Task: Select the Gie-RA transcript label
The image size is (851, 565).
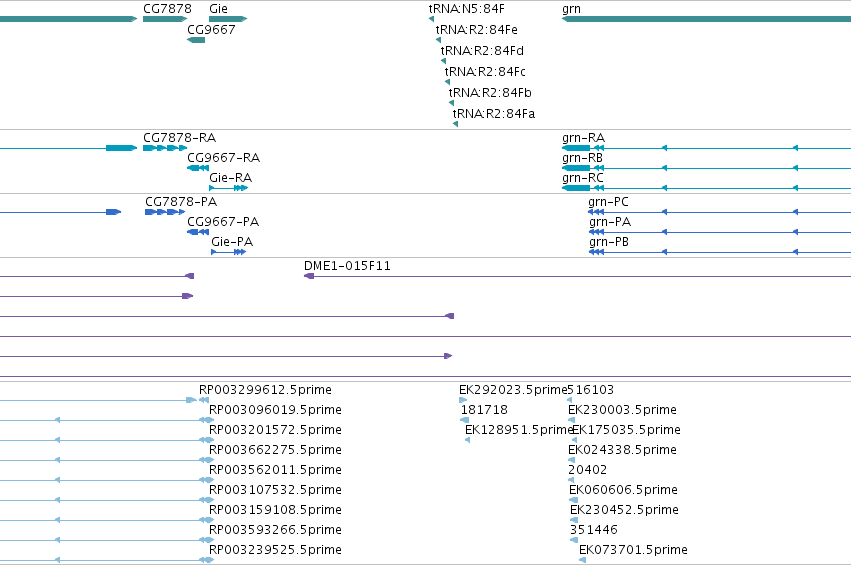Action: pos(231,178)
